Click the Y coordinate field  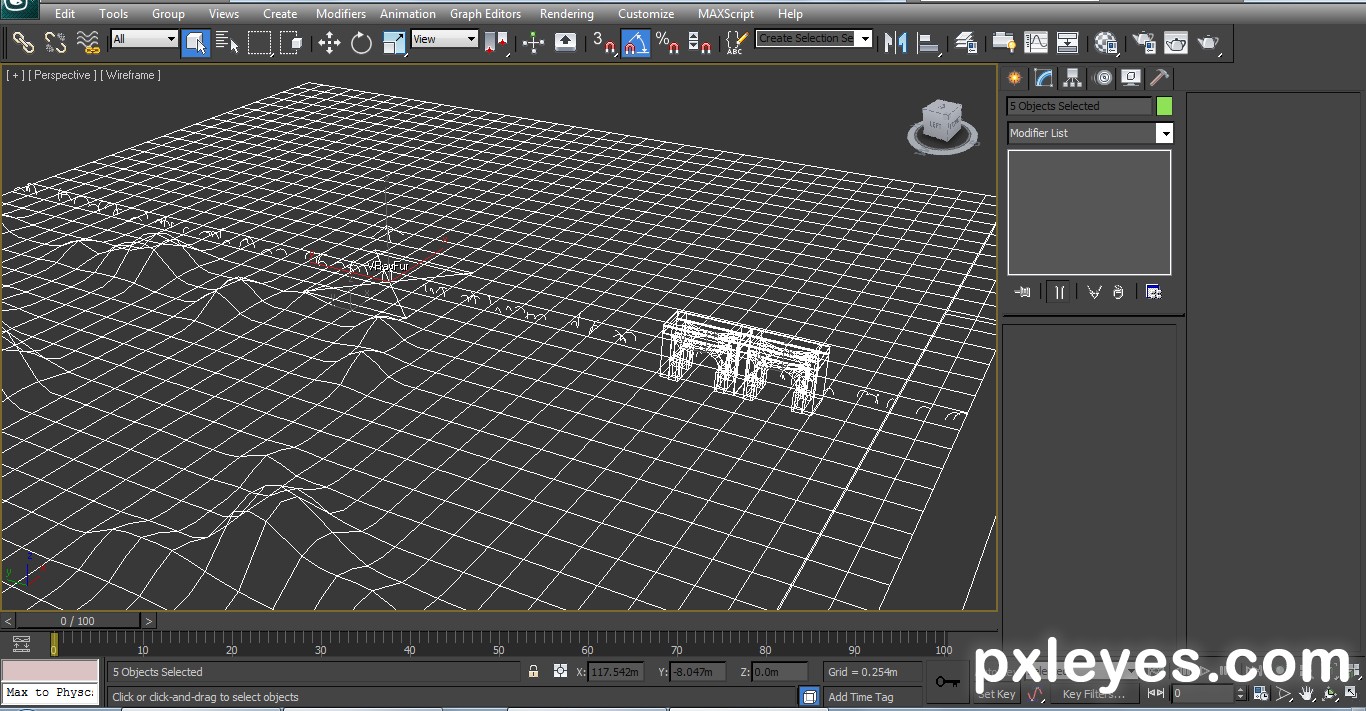698,672
